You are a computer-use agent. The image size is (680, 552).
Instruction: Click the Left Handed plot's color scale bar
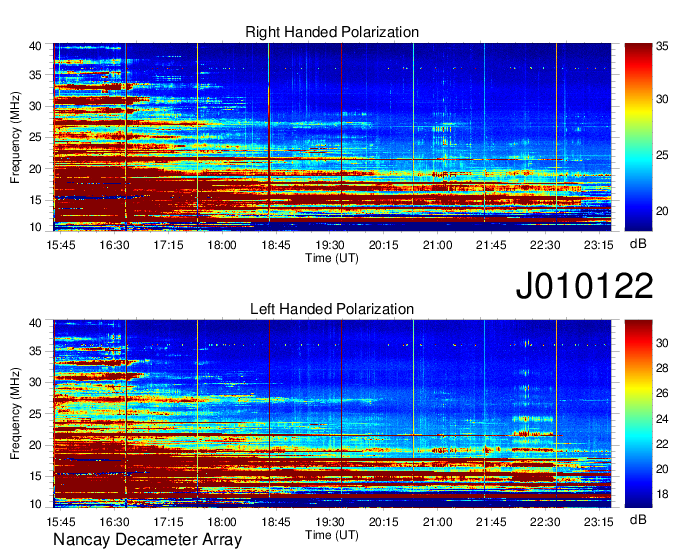638,414
